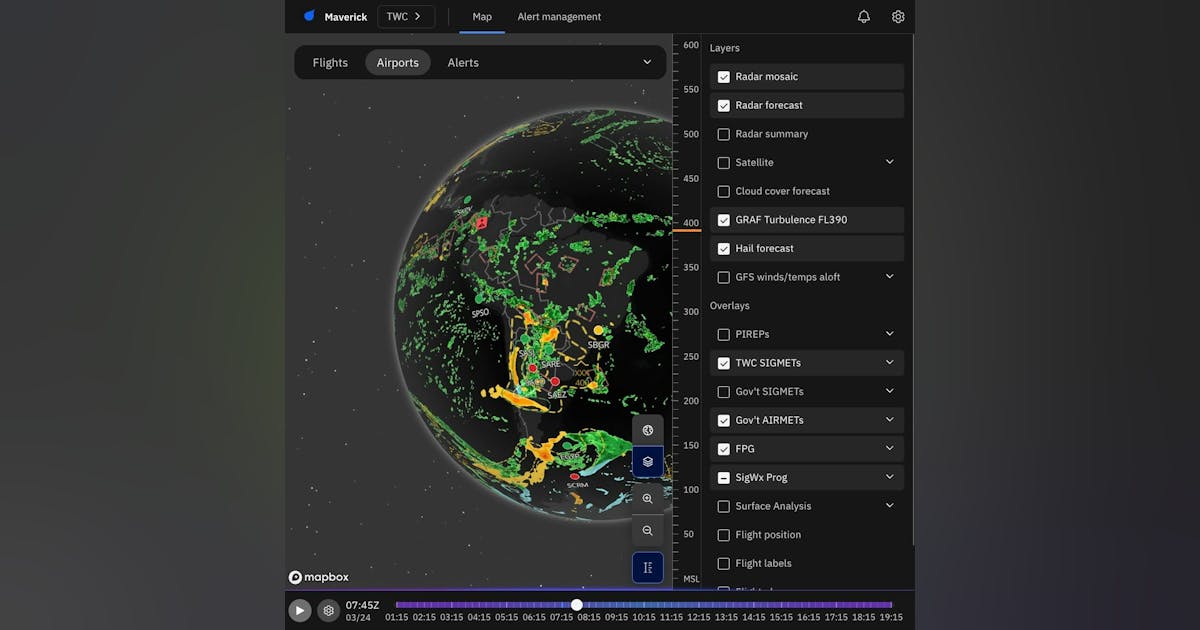Toggle the layers panel stack icon
The width and height of the screenshot is (1200, 630).
pos(647,461)
